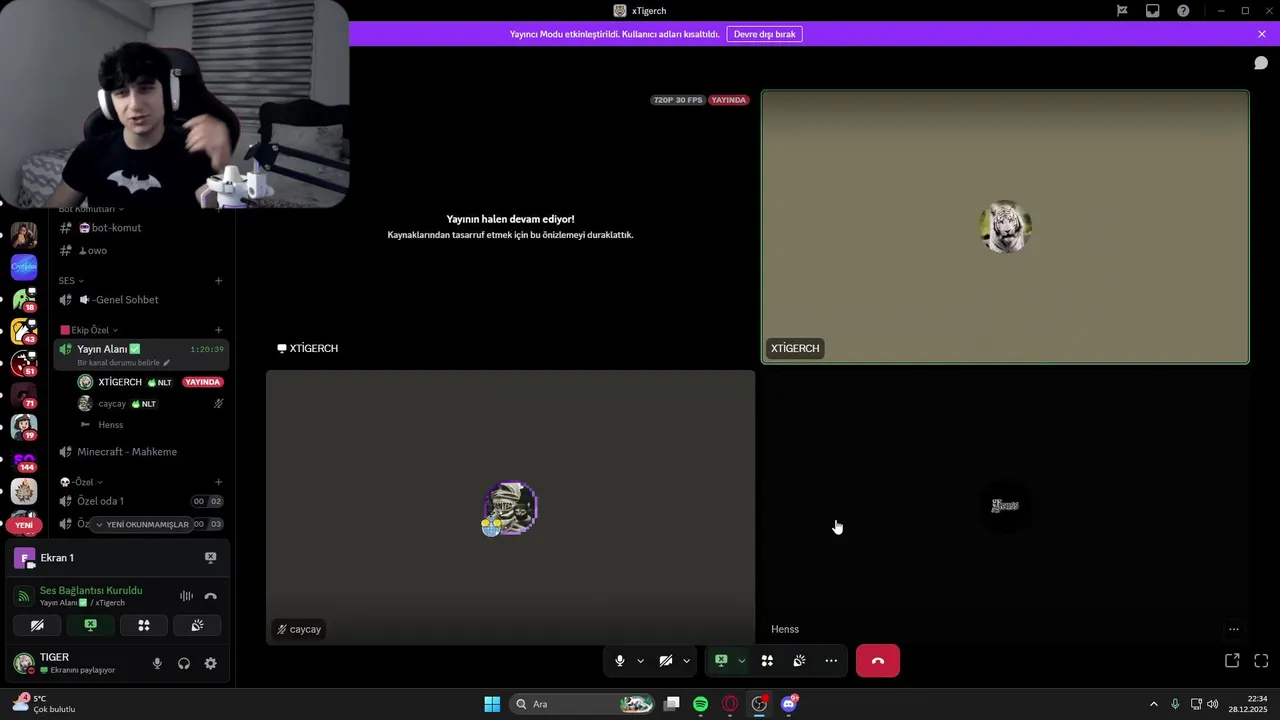Collapse the SES channel category
Viewport: 1280px width, 720px height.
click(71, 281)
